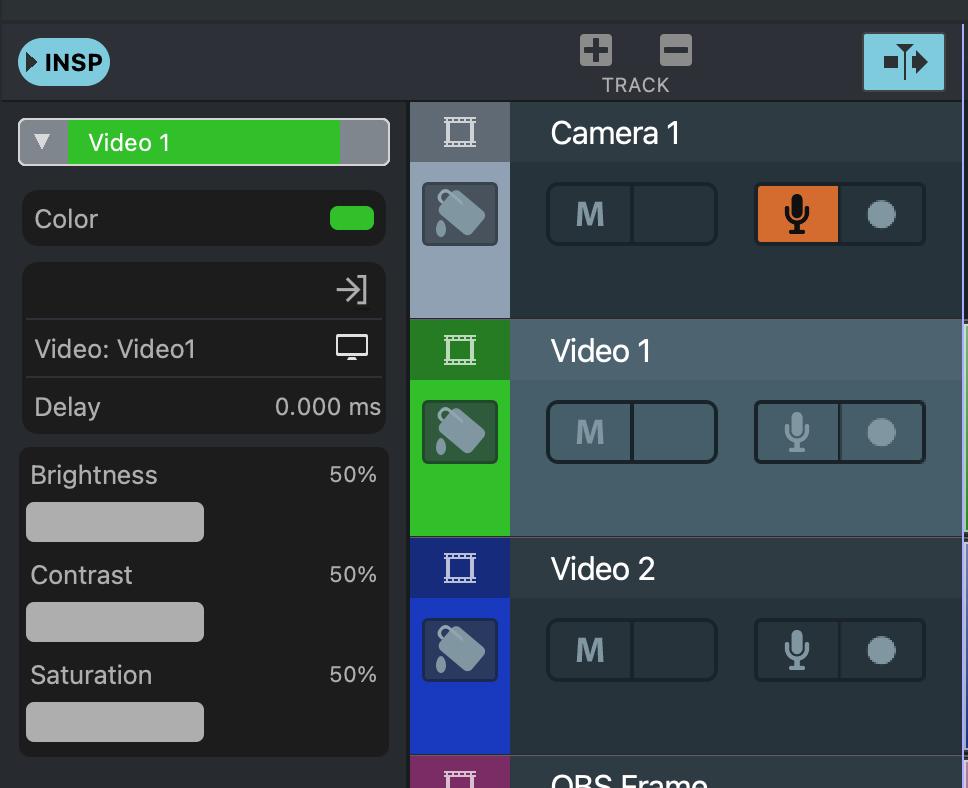Arm the Video 1 track microphone
Image resolution: width=968 pixels, height=788 pixels.
pos(797,432)
